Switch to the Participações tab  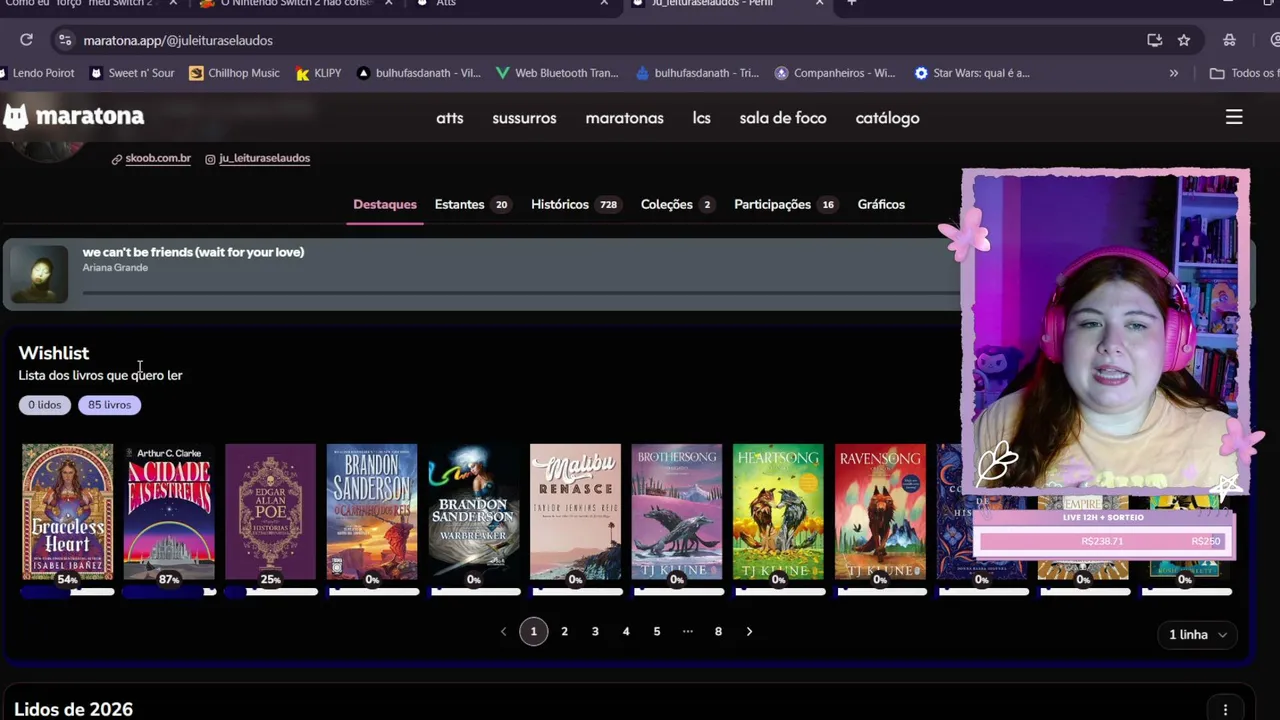pyautogui.click(x=785, y=204)
